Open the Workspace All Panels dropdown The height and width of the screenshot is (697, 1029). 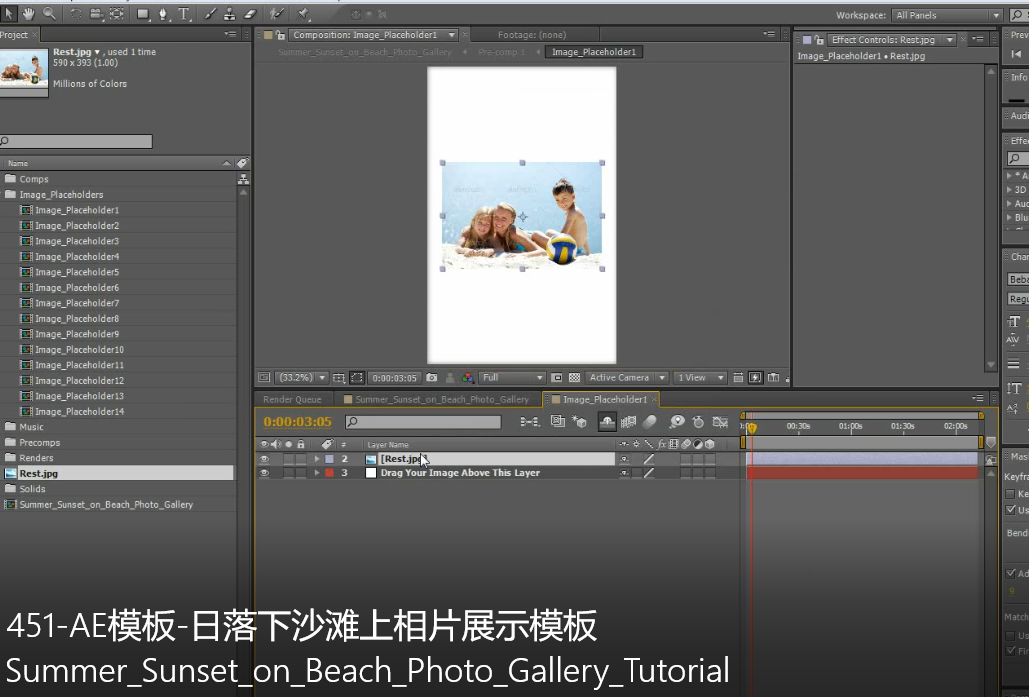pos(946,15)
